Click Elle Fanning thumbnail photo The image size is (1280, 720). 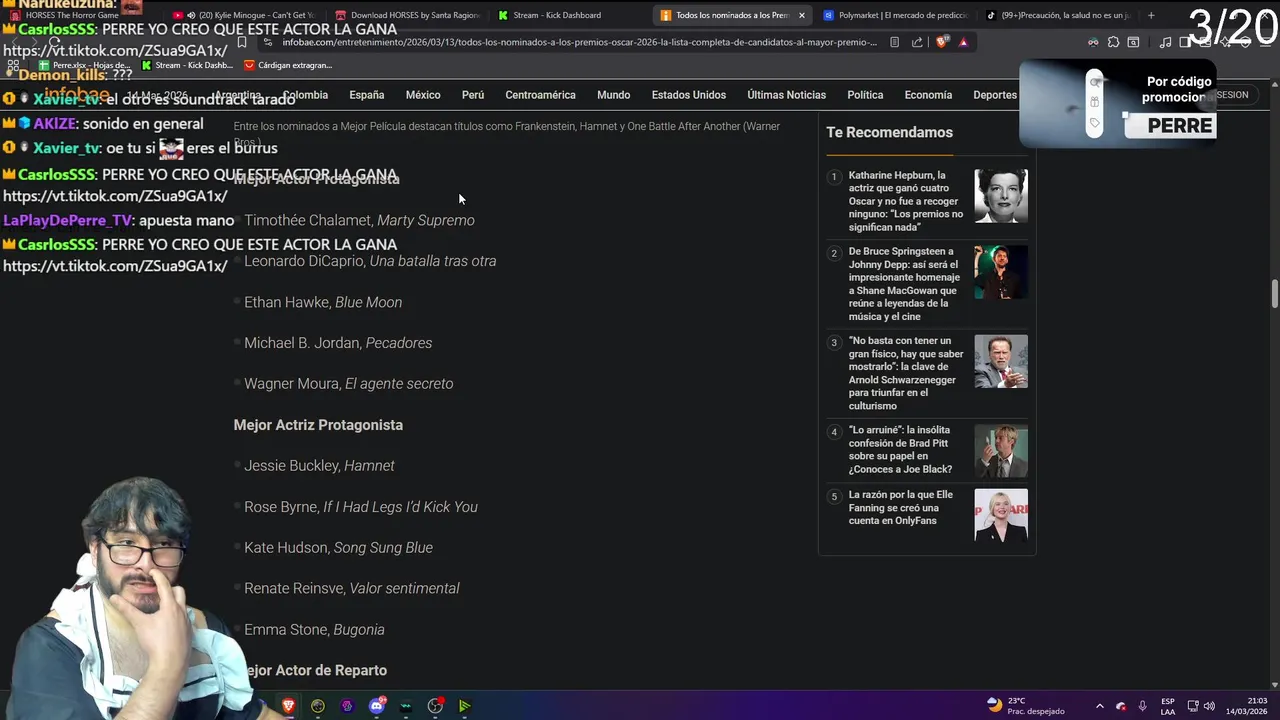click(x=1001, y=515)
